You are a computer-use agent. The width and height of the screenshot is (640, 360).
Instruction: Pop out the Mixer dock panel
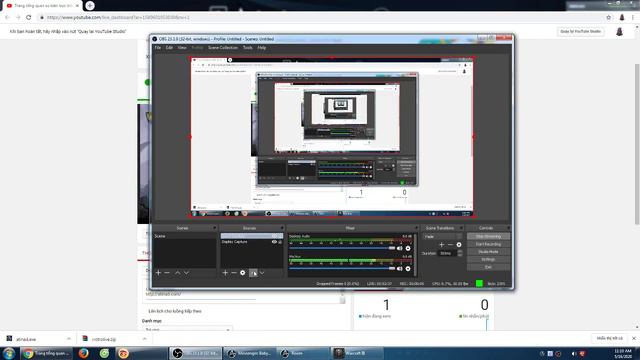click(x=416, y=228)
